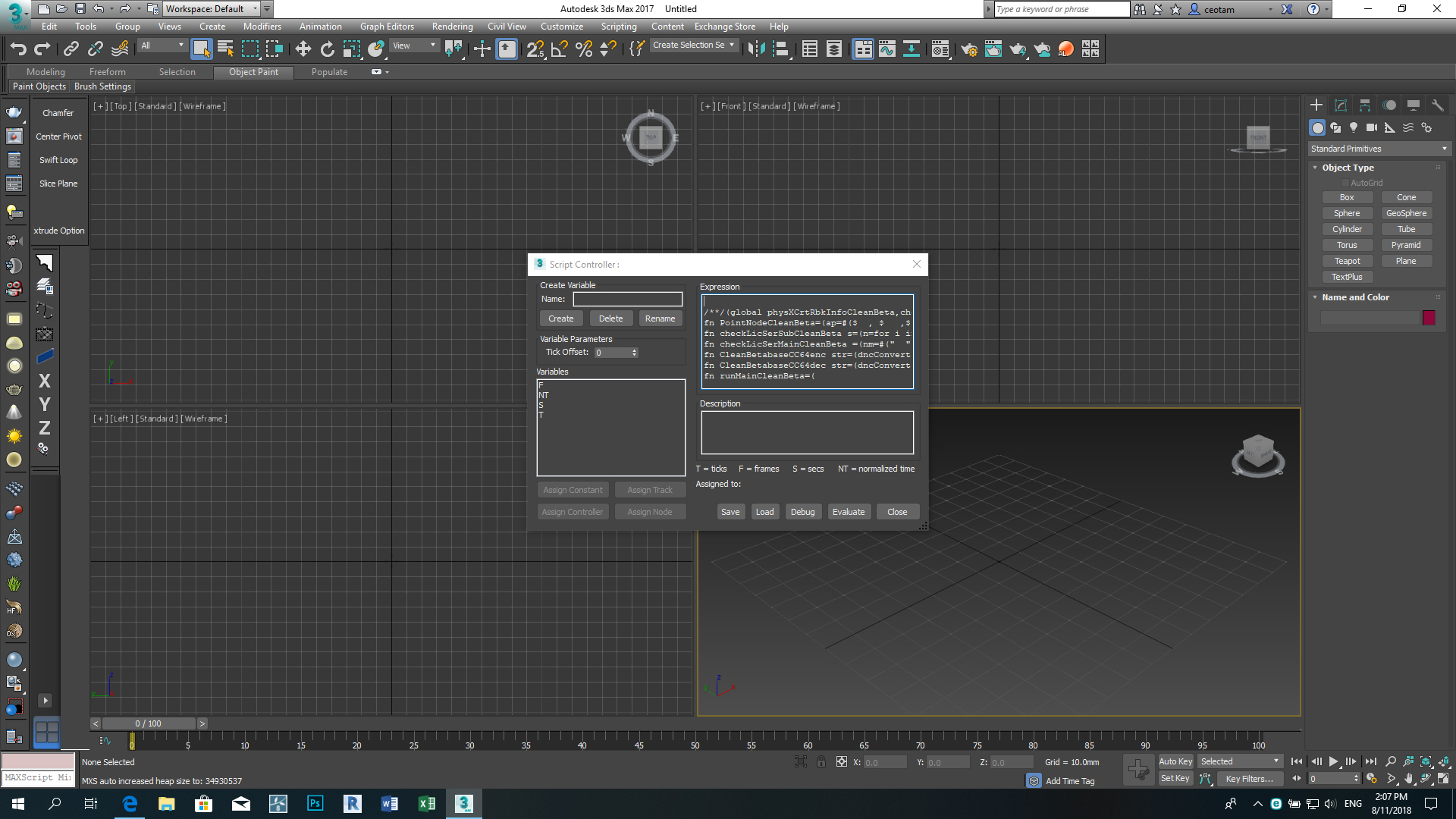This screenshot has width=1456, height=819.
Task: Open the Standard Primitives dropdown
Action: [x=1378, y=149]
